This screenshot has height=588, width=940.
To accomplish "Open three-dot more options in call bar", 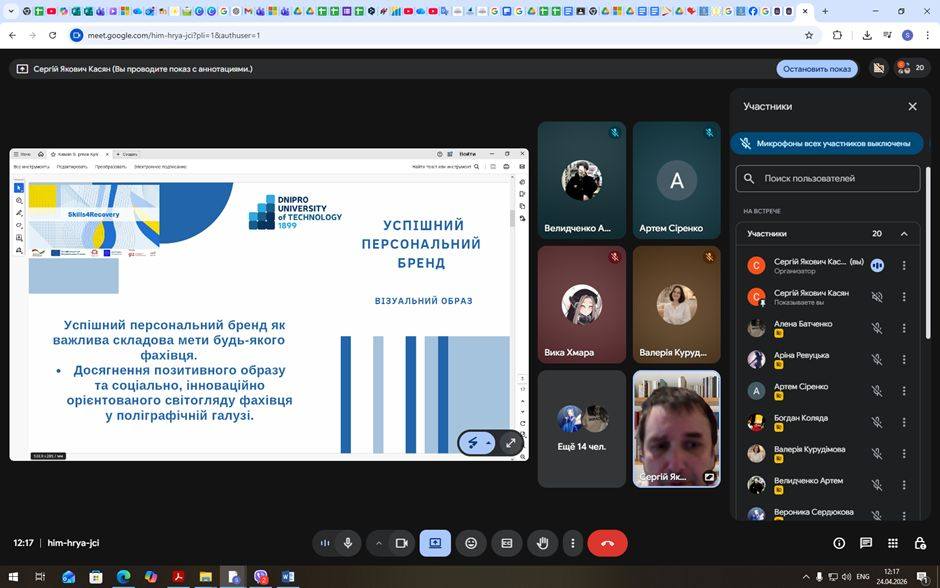I will (x=573, y=543).
